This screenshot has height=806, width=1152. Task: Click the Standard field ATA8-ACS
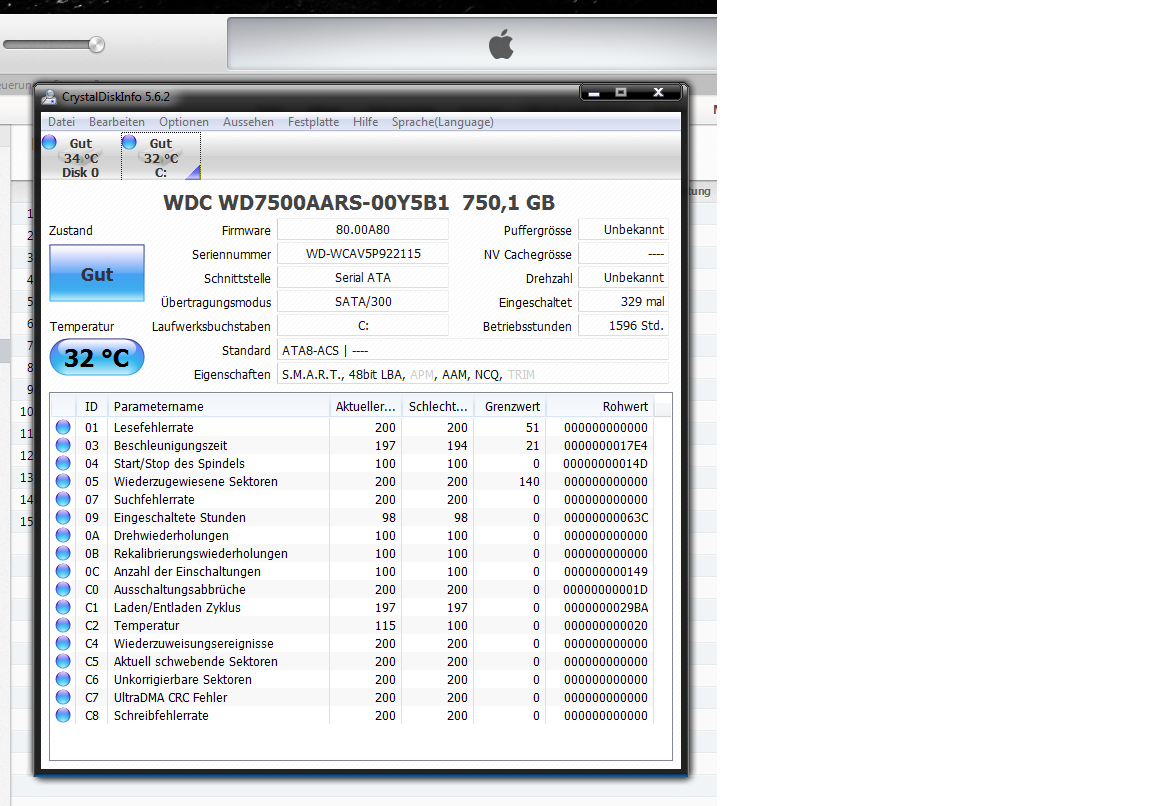click(x=473, y=350)
